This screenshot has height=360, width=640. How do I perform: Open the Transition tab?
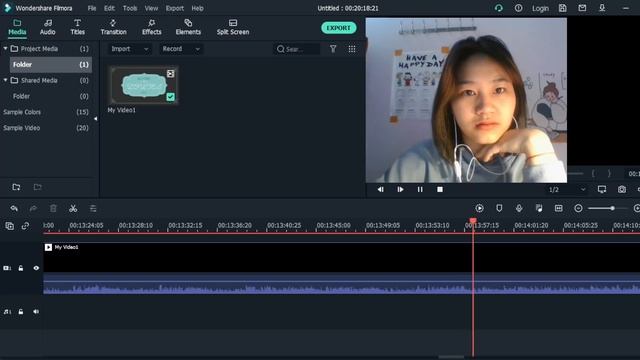[x=113, y=27]
